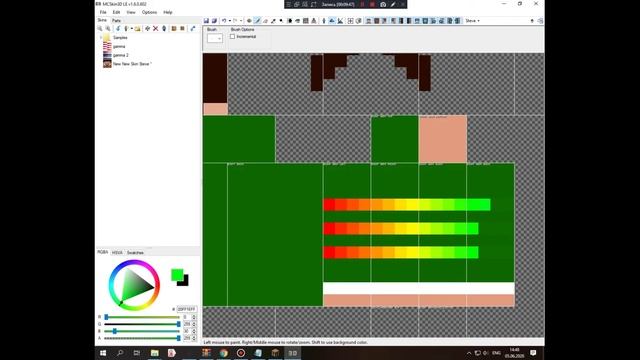This screenshot has width=640, height=360.
Task: Click the blue link icon at the Skins toolbar end
Action: click(193, 29)
